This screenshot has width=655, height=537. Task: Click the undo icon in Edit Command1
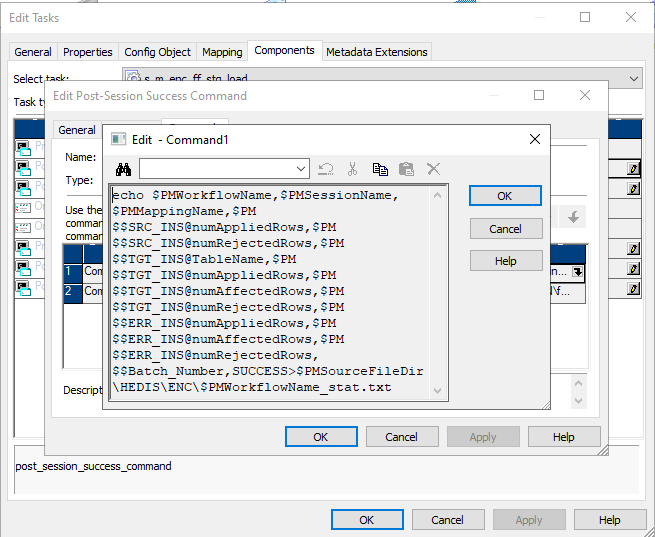325,169
